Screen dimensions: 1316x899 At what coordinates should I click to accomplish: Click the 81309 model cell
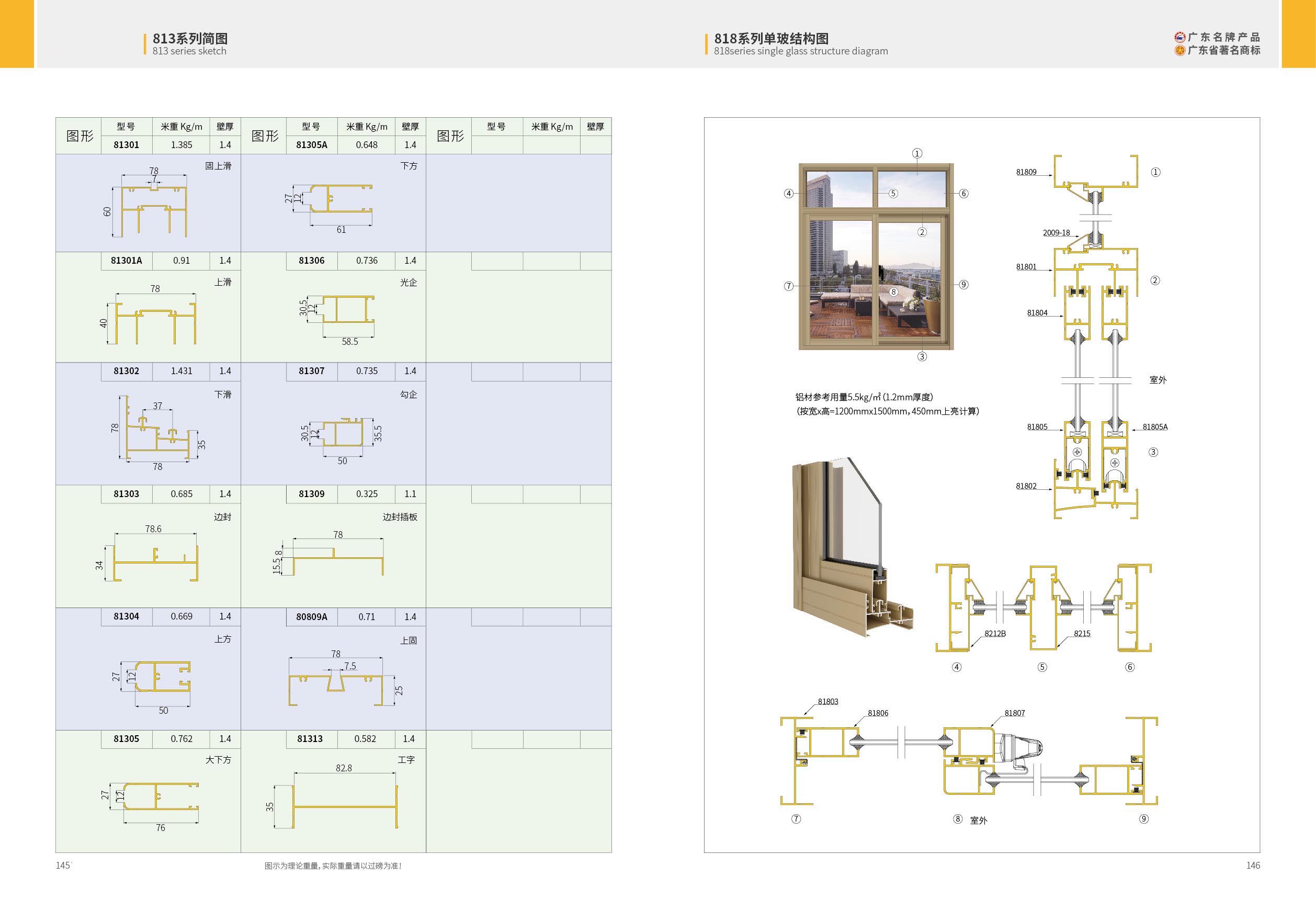311,494
